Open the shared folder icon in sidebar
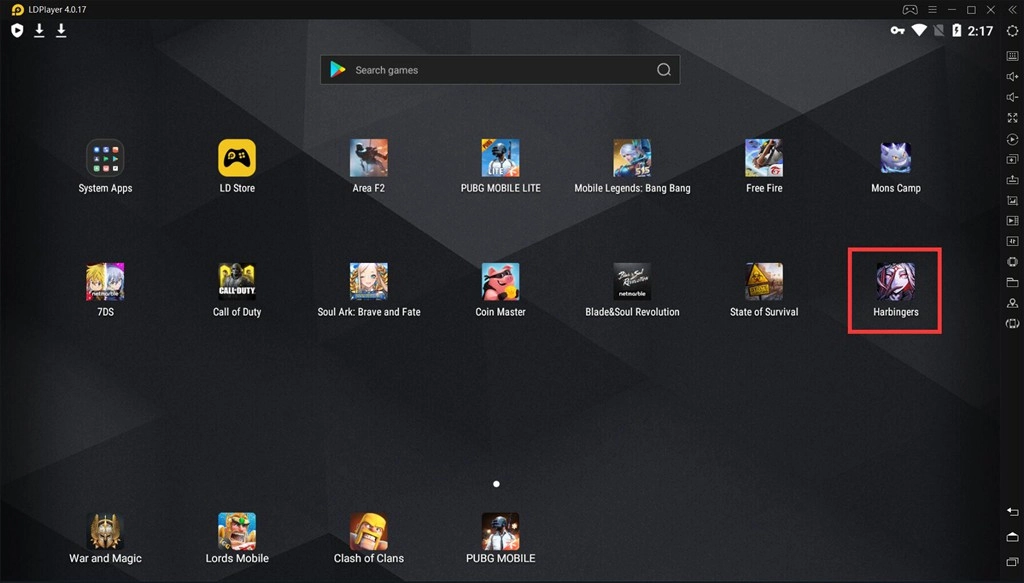The image size is (1024, 583). (x=1012, y=282)
